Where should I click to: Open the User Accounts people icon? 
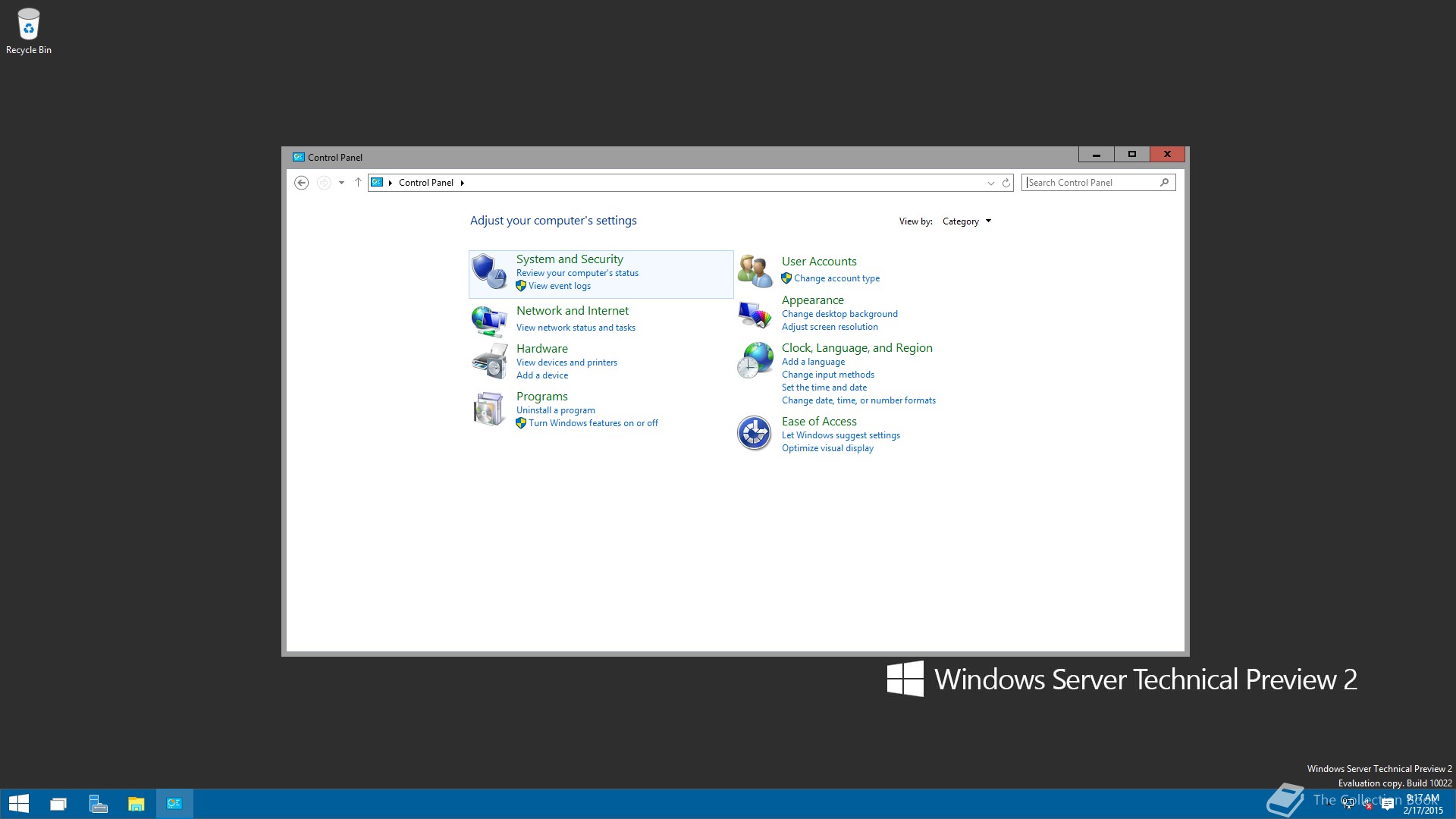(755, 271)
